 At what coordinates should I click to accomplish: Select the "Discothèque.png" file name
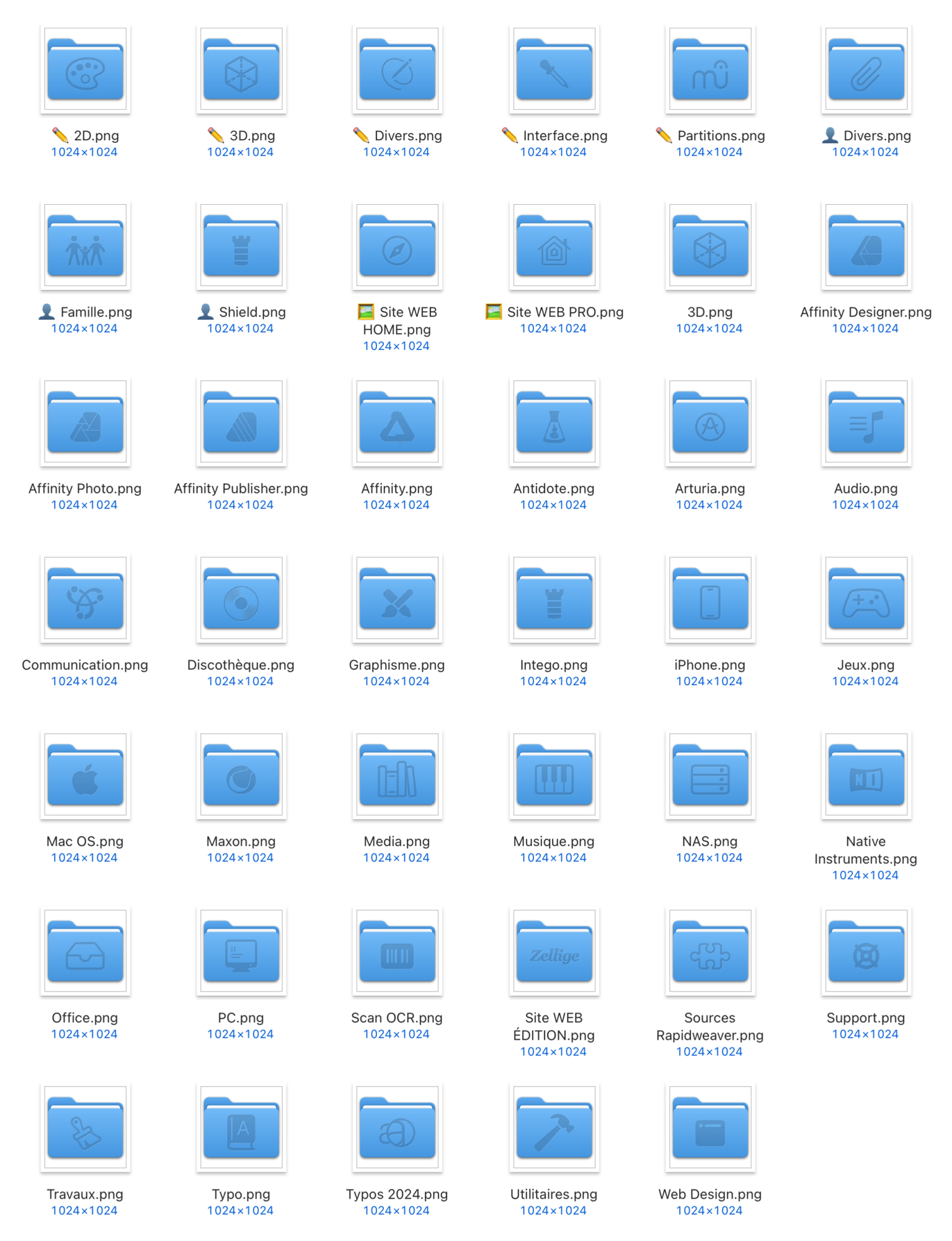(x=241, y=665)
